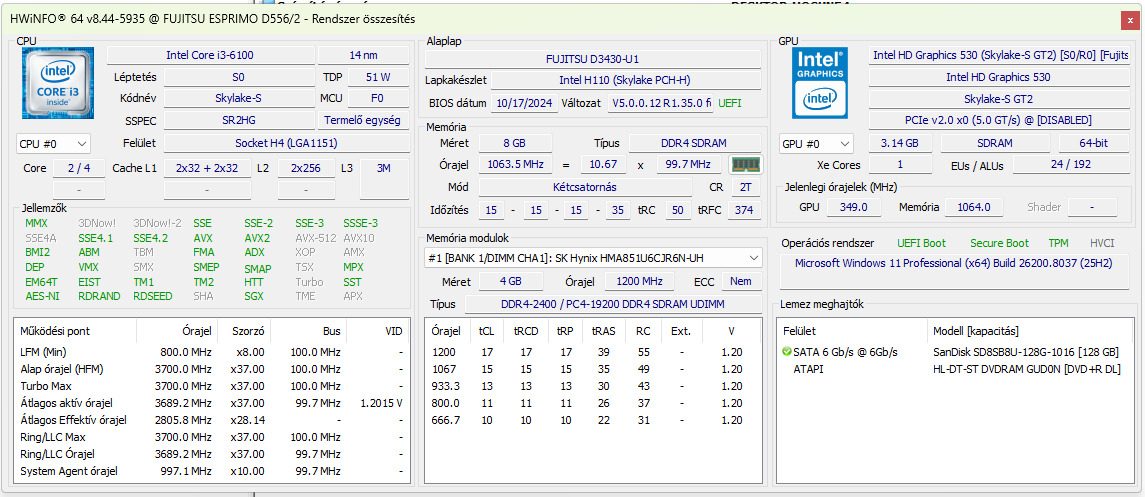Click the tRFC value 374

[x=744, y=210]
